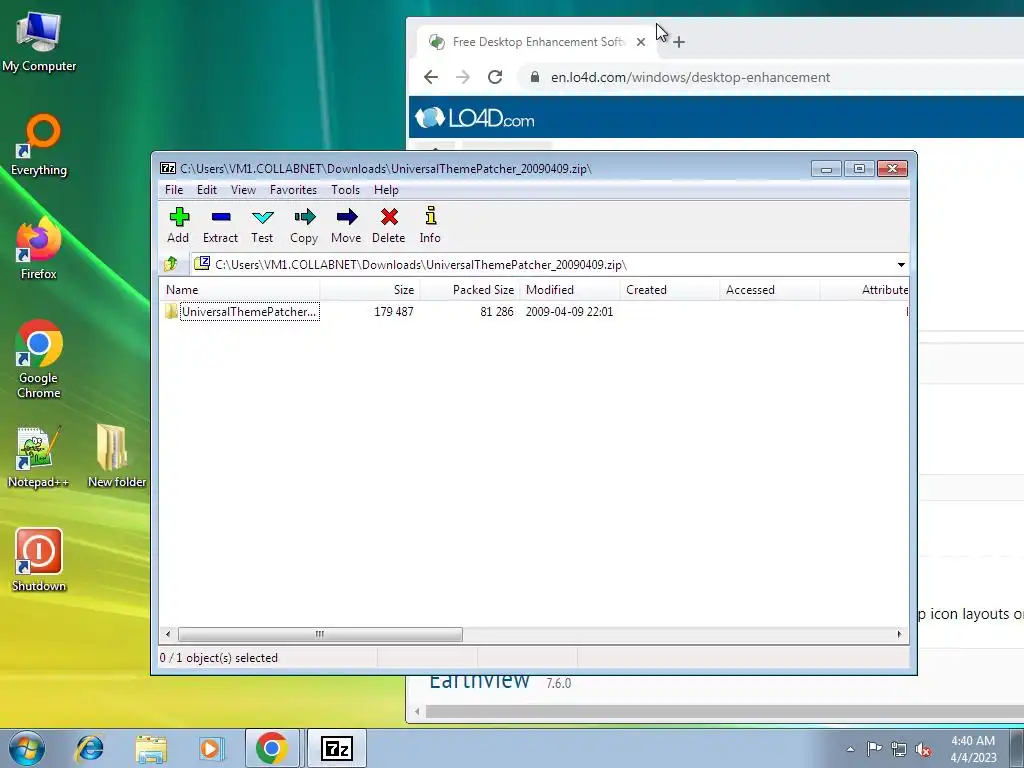This screenshot has height=768, width=1024.
Task: Click the scroll-right arrow of file list
Action: [x=899, y=634]
